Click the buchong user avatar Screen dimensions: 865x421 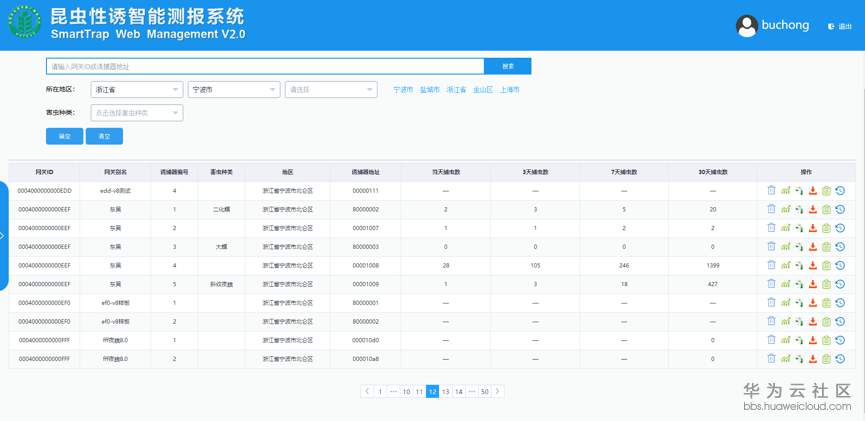pyautogui.click(x=747, y=26)
